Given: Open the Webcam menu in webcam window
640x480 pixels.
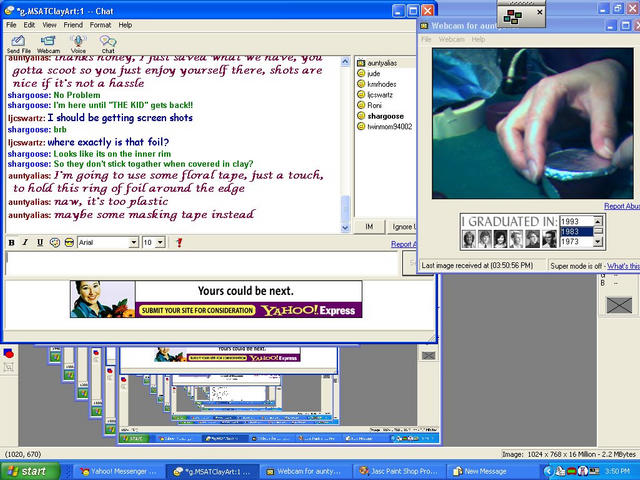Looking at the screenshot, I should tap(451, 40).
